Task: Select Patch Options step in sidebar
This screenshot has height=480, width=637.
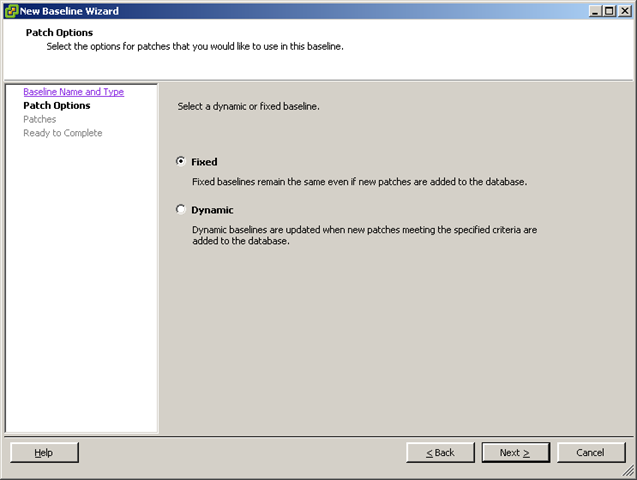Action: tap(56, 105)
